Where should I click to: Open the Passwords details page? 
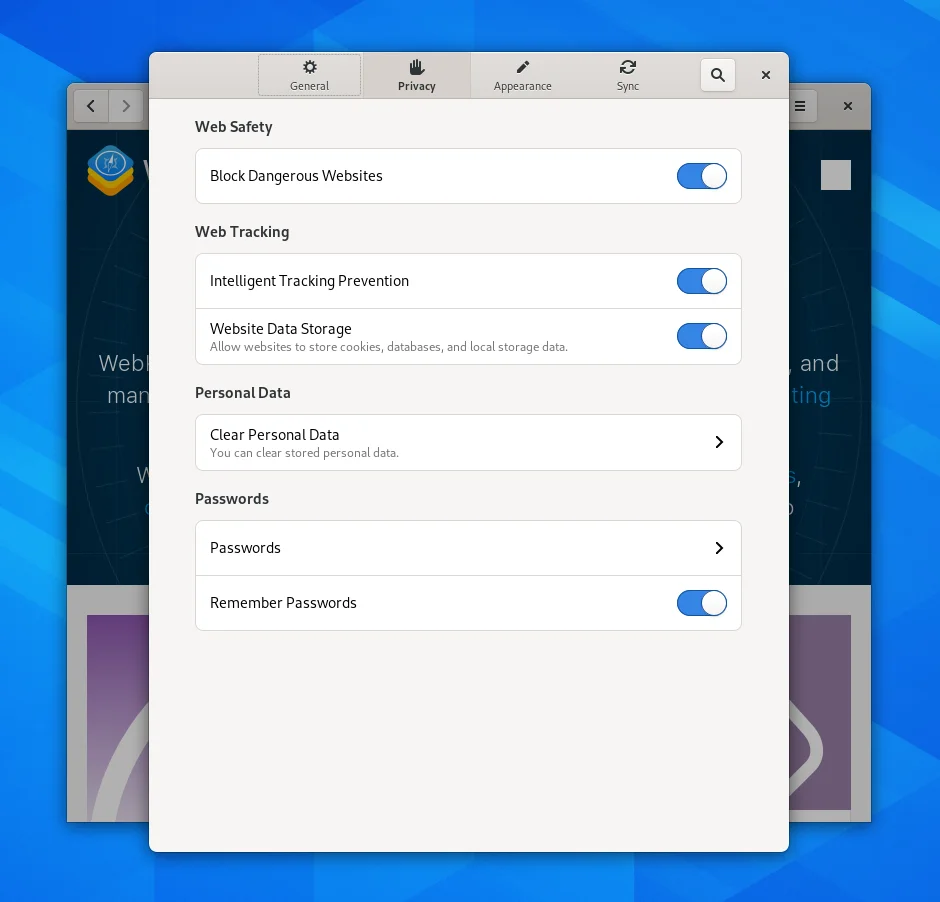pyautogui.click(x=718, y=548)
